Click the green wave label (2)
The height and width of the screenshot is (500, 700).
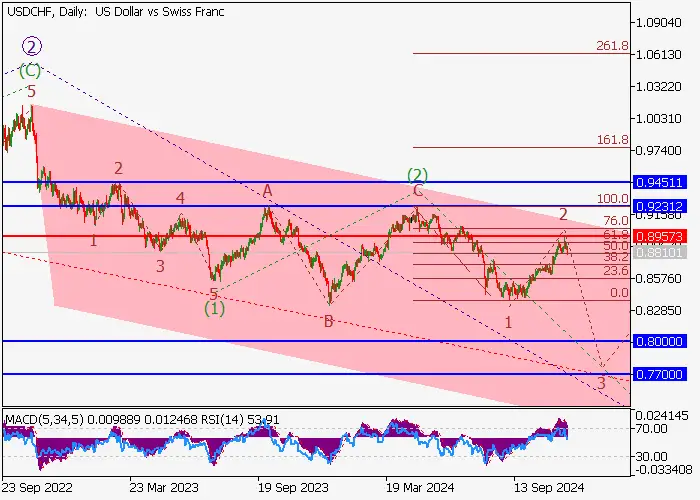click(417, 175)
